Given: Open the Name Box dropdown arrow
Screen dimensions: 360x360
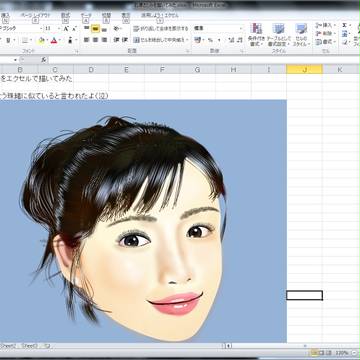Looking at the screenshot, I should tap(15, 60).
